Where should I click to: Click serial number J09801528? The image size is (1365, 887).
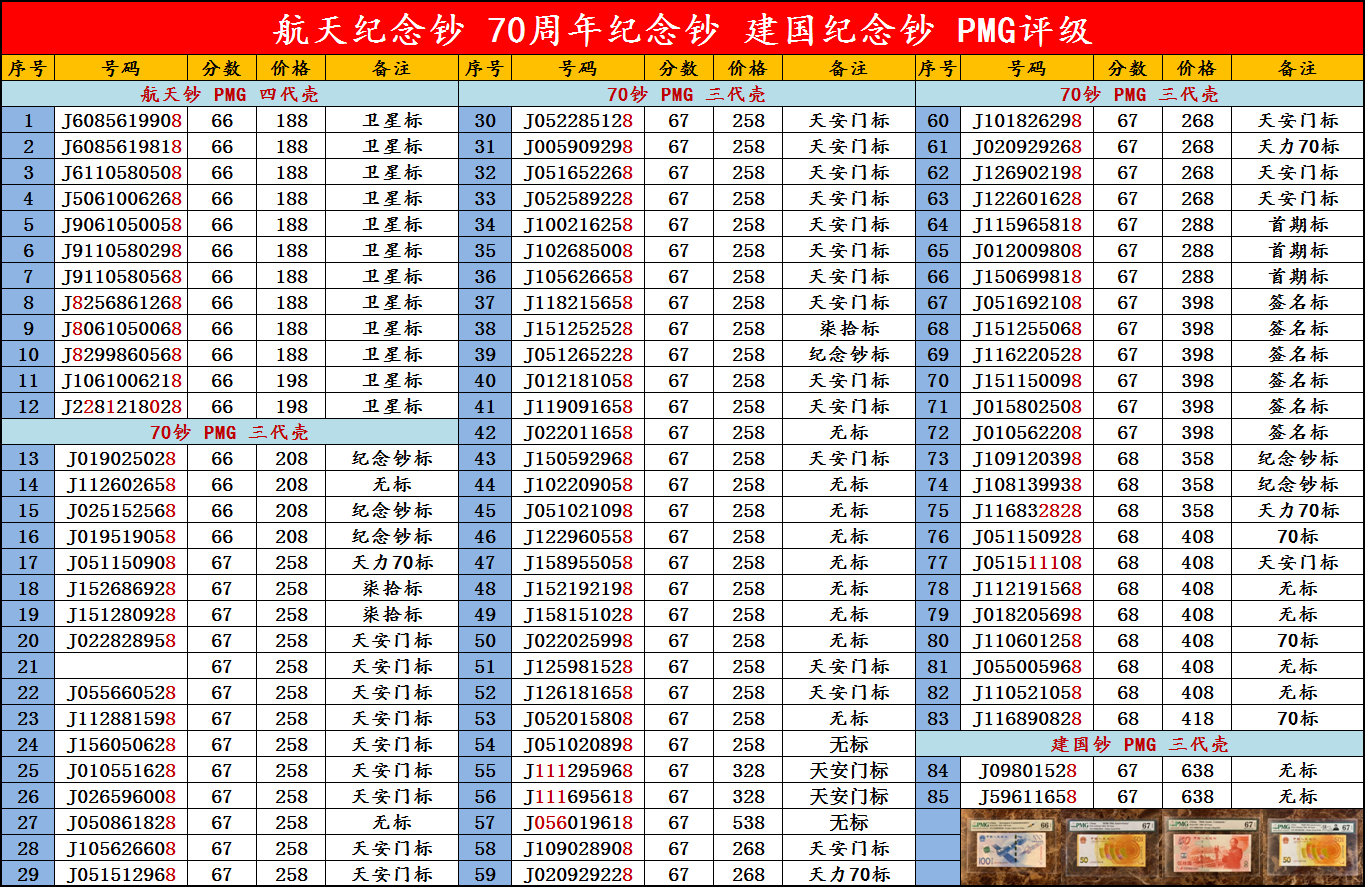[x=1028, y=770]
